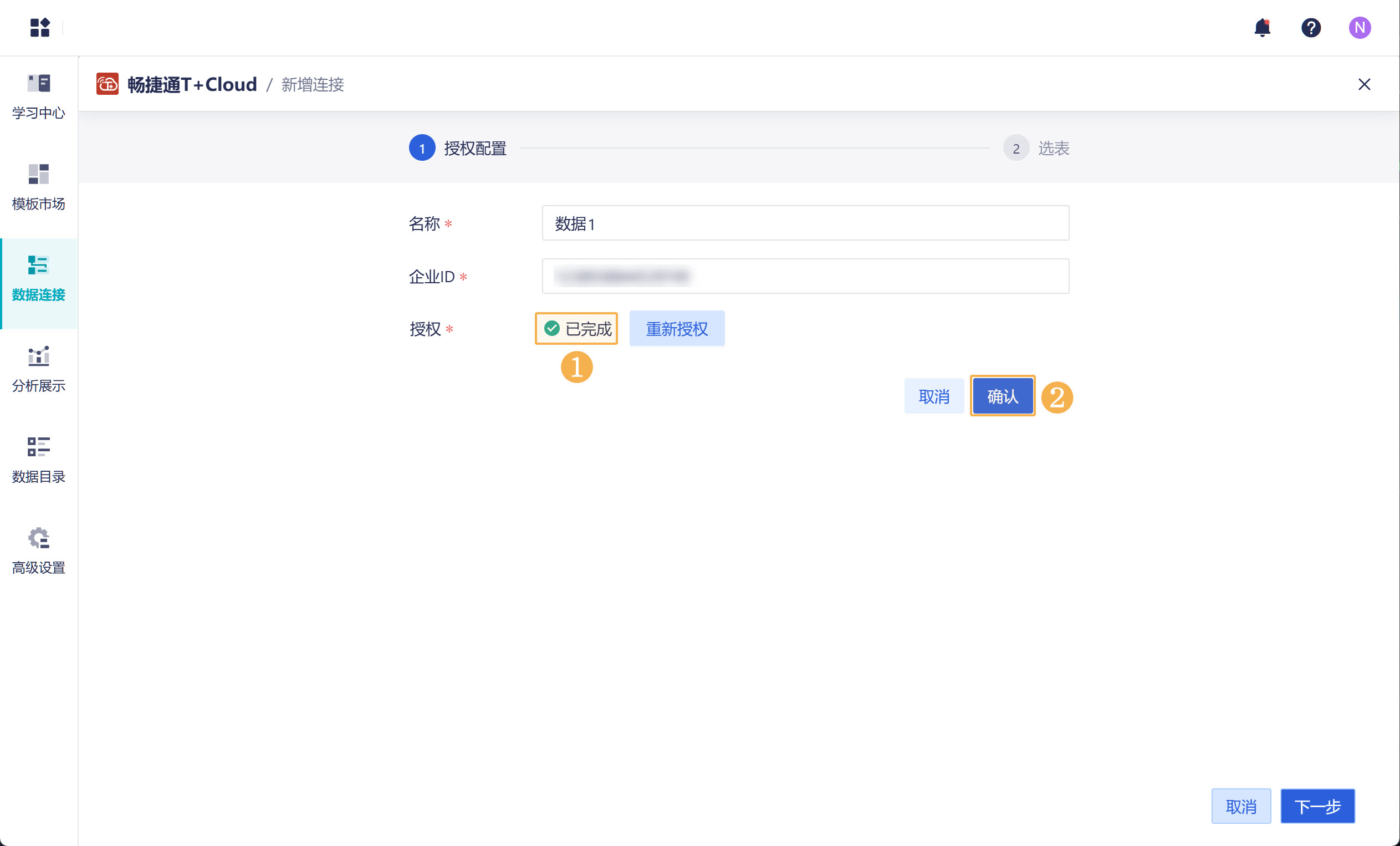Click the 重新授权 button
The image size is (1400, 846).
pos(676,328)
